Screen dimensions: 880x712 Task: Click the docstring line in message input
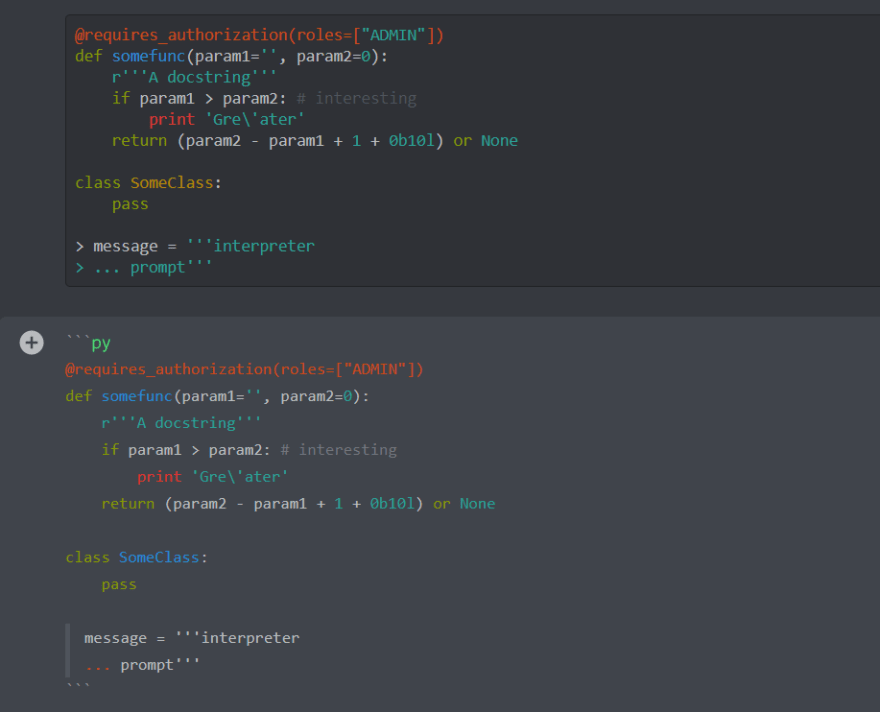181,422
